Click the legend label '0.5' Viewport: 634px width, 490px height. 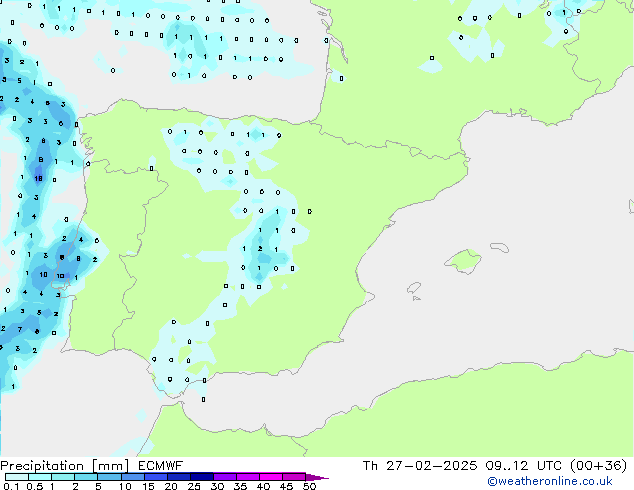(x=34, y=486)
